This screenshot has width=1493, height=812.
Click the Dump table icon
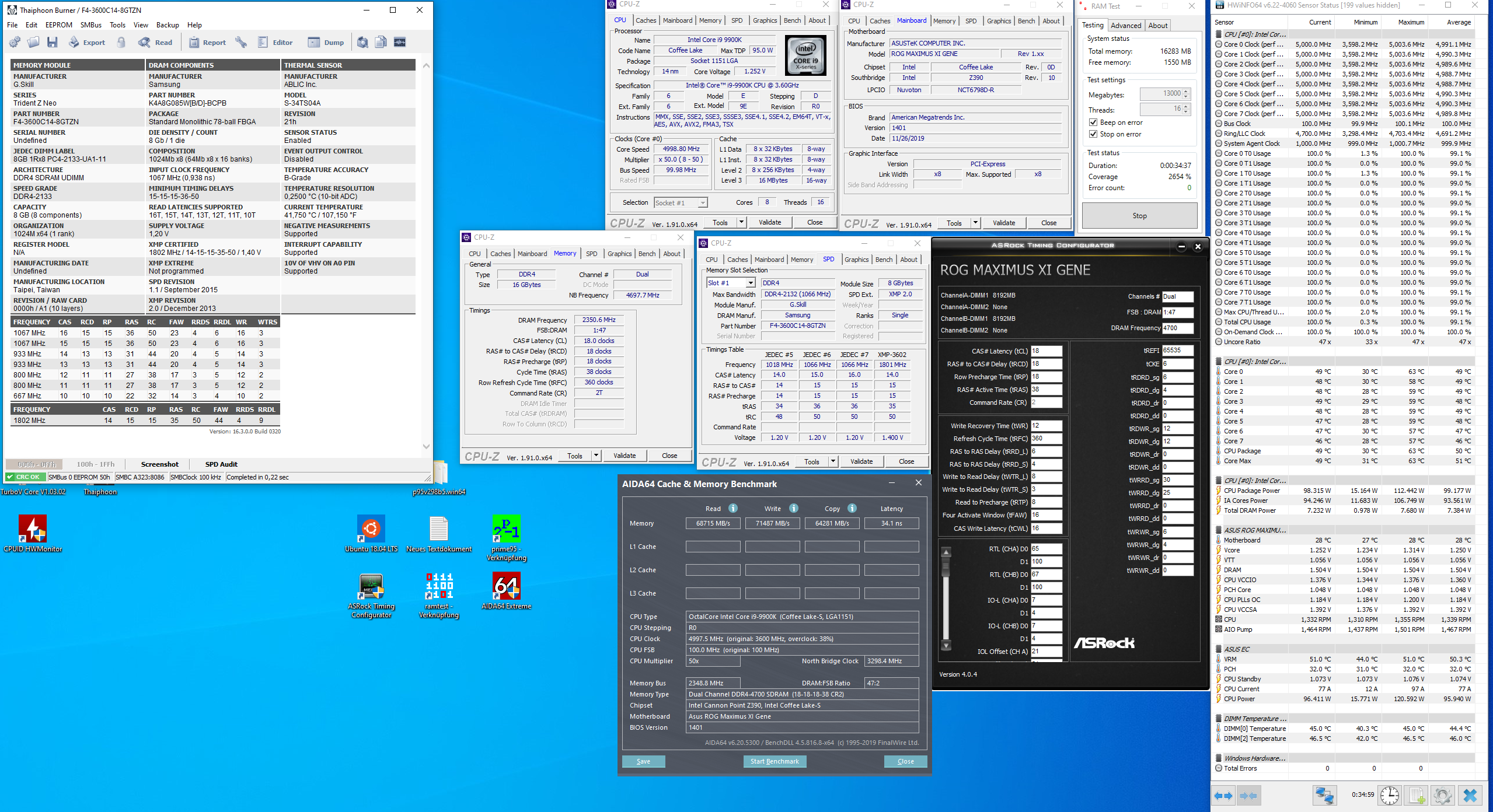314,42
